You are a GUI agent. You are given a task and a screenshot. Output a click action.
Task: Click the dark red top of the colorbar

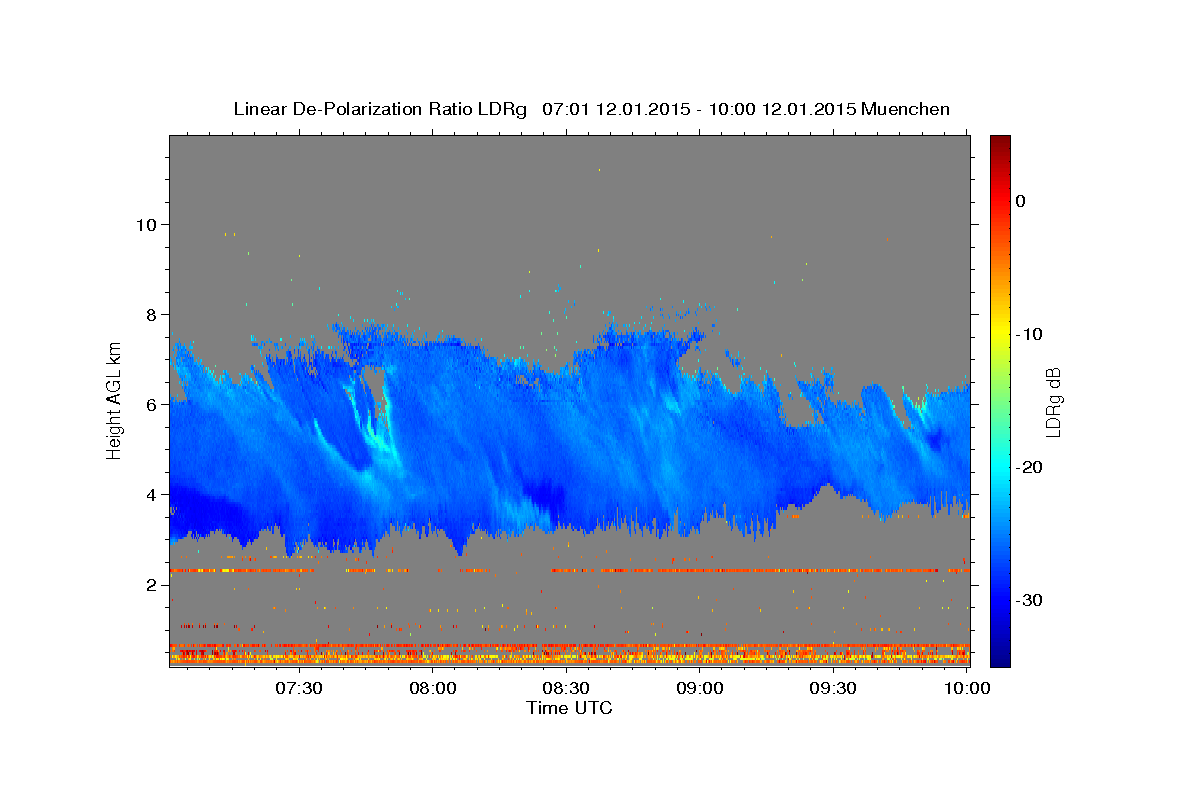(1000, 145)
